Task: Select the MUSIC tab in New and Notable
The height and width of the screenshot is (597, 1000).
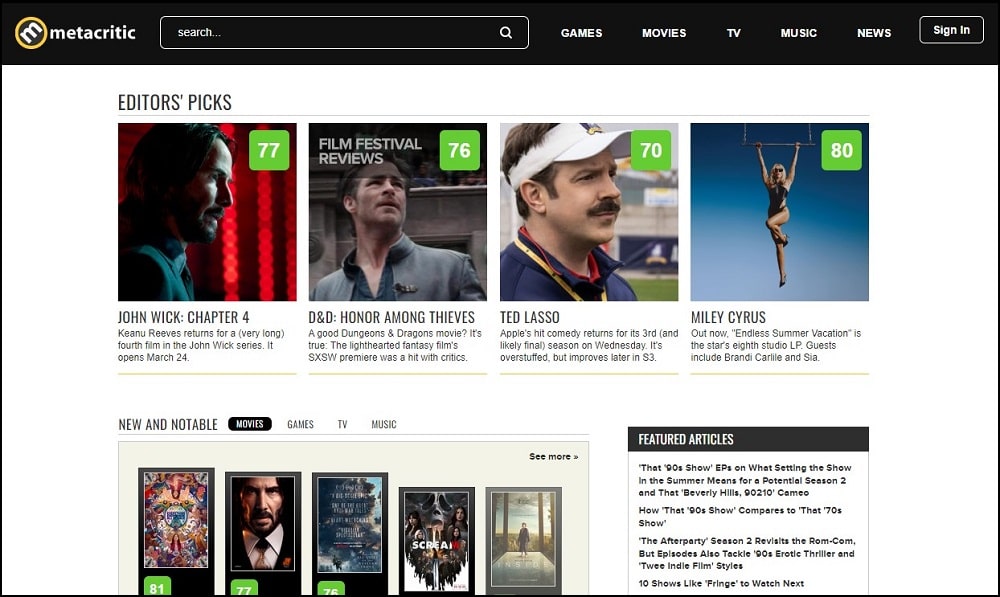Action: [384, 424]
